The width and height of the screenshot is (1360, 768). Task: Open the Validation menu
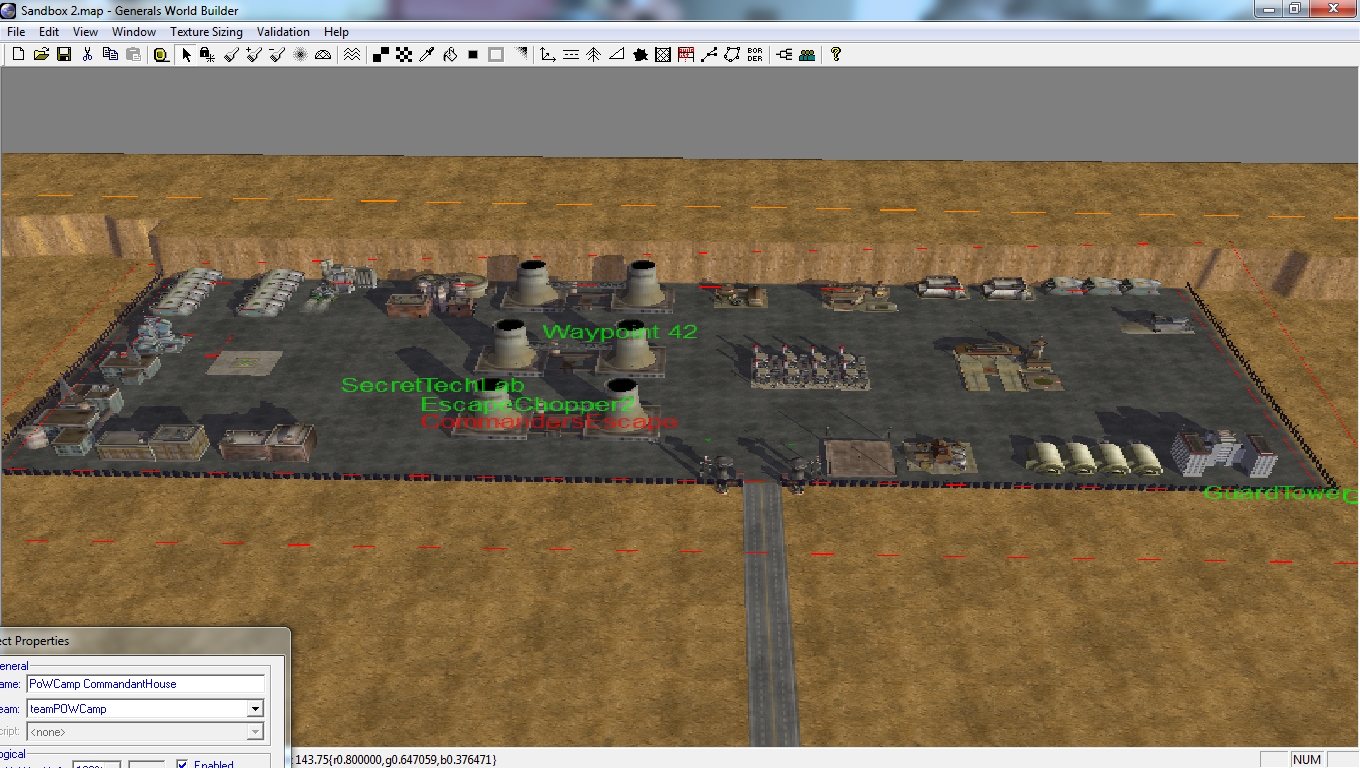pos(283,32)
